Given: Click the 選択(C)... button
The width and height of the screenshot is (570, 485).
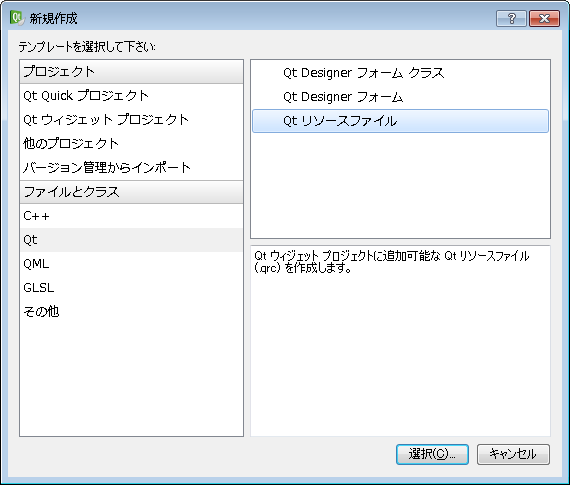Looking at the screenshot, I should [x=432, y=454].
